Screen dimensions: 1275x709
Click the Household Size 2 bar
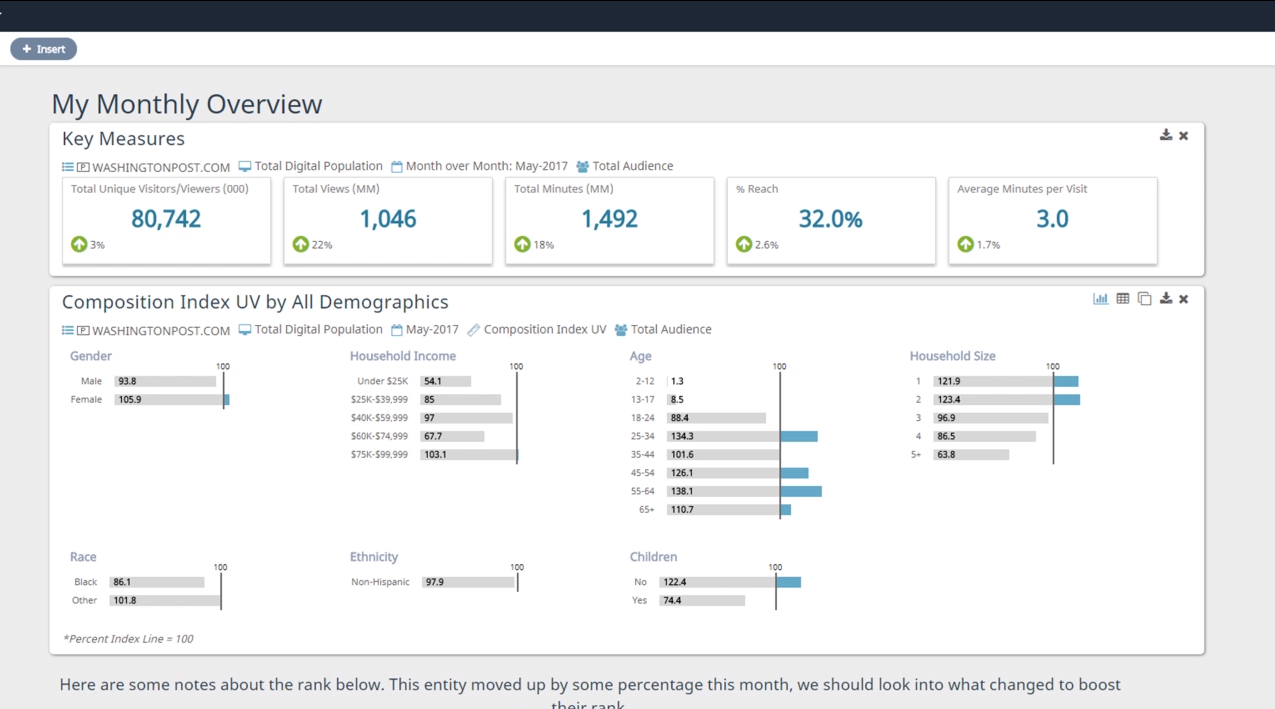click(1006, 399)
